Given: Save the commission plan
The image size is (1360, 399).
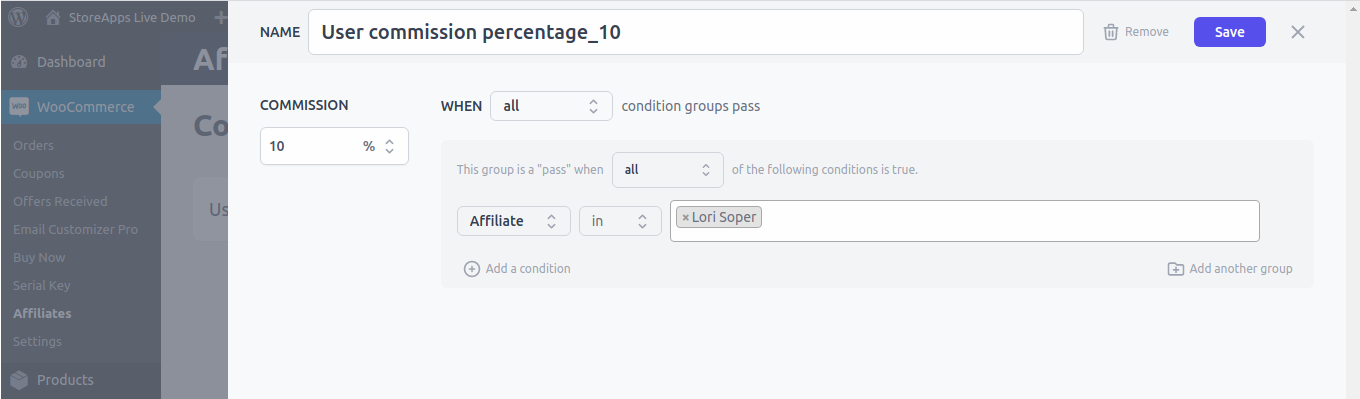Looking at the screenshot, I should (1230, 32).
